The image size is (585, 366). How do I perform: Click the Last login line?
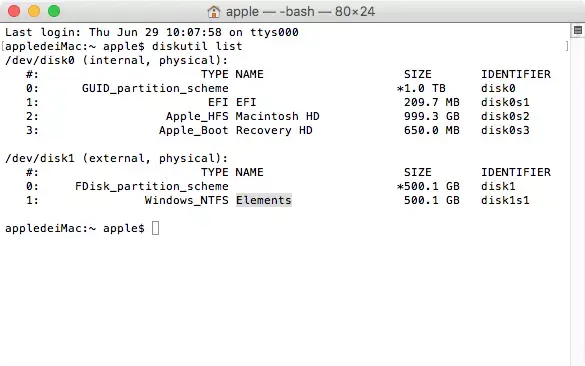tap(151, 32)
